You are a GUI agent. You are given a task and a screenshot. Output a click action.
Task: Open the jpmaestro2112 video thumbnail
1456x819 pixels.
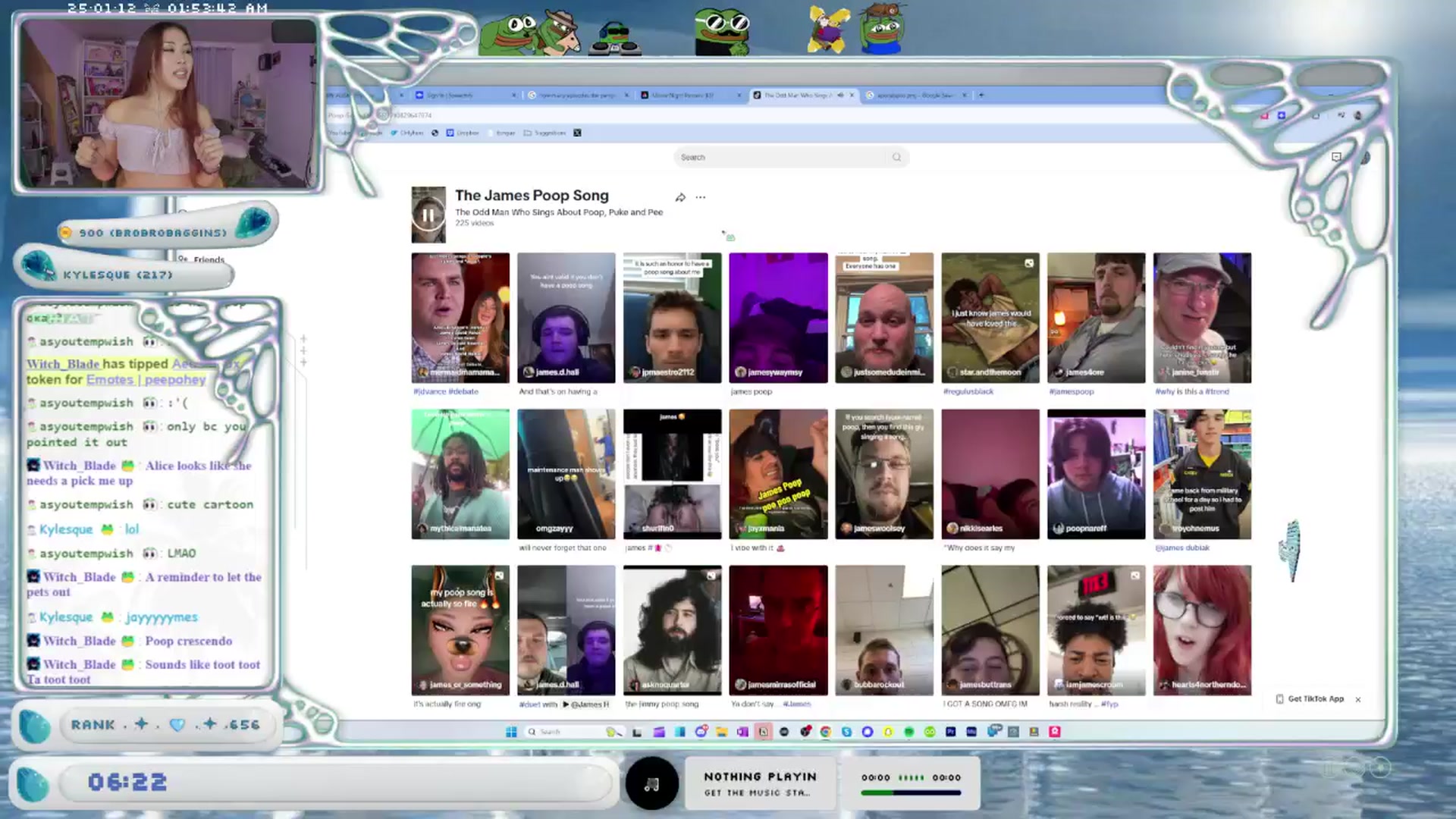pyautogui.click(x=673, y=318)
